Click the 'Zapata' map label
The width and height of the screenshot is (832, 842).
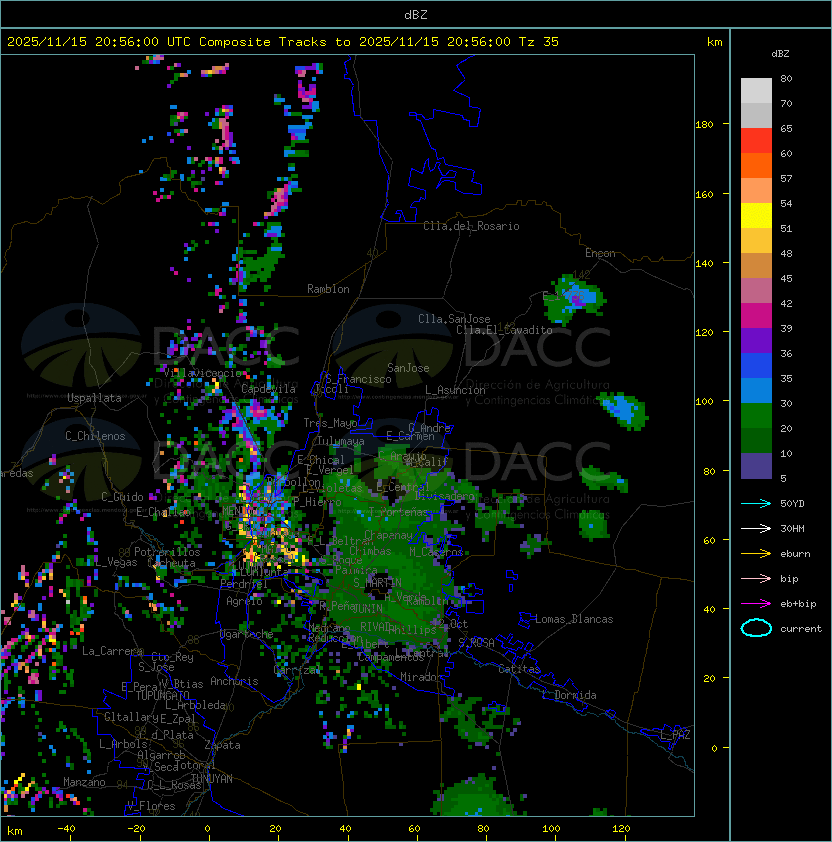222,745
